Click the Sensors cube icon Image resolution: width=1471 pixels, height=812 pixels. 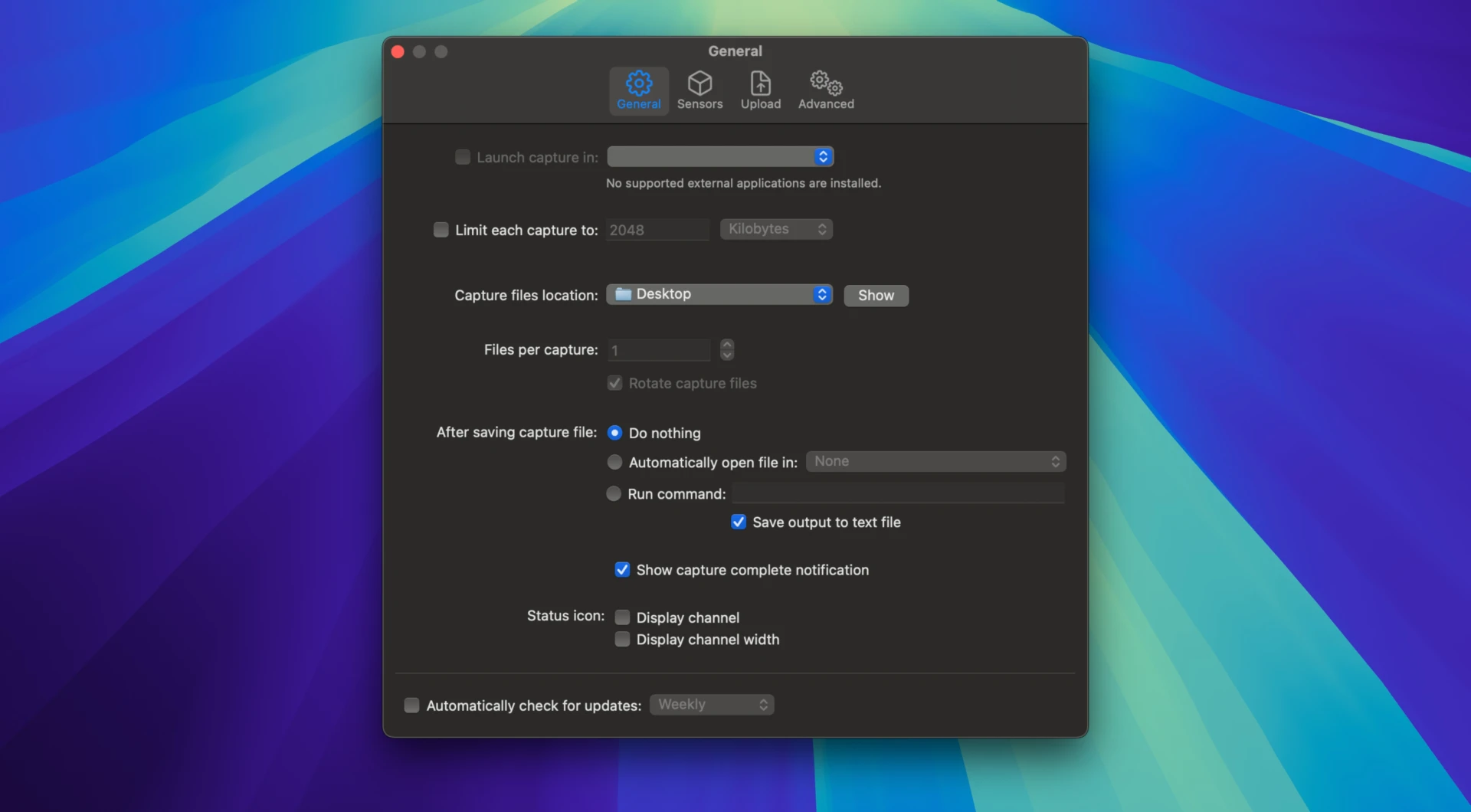(699, 83)
